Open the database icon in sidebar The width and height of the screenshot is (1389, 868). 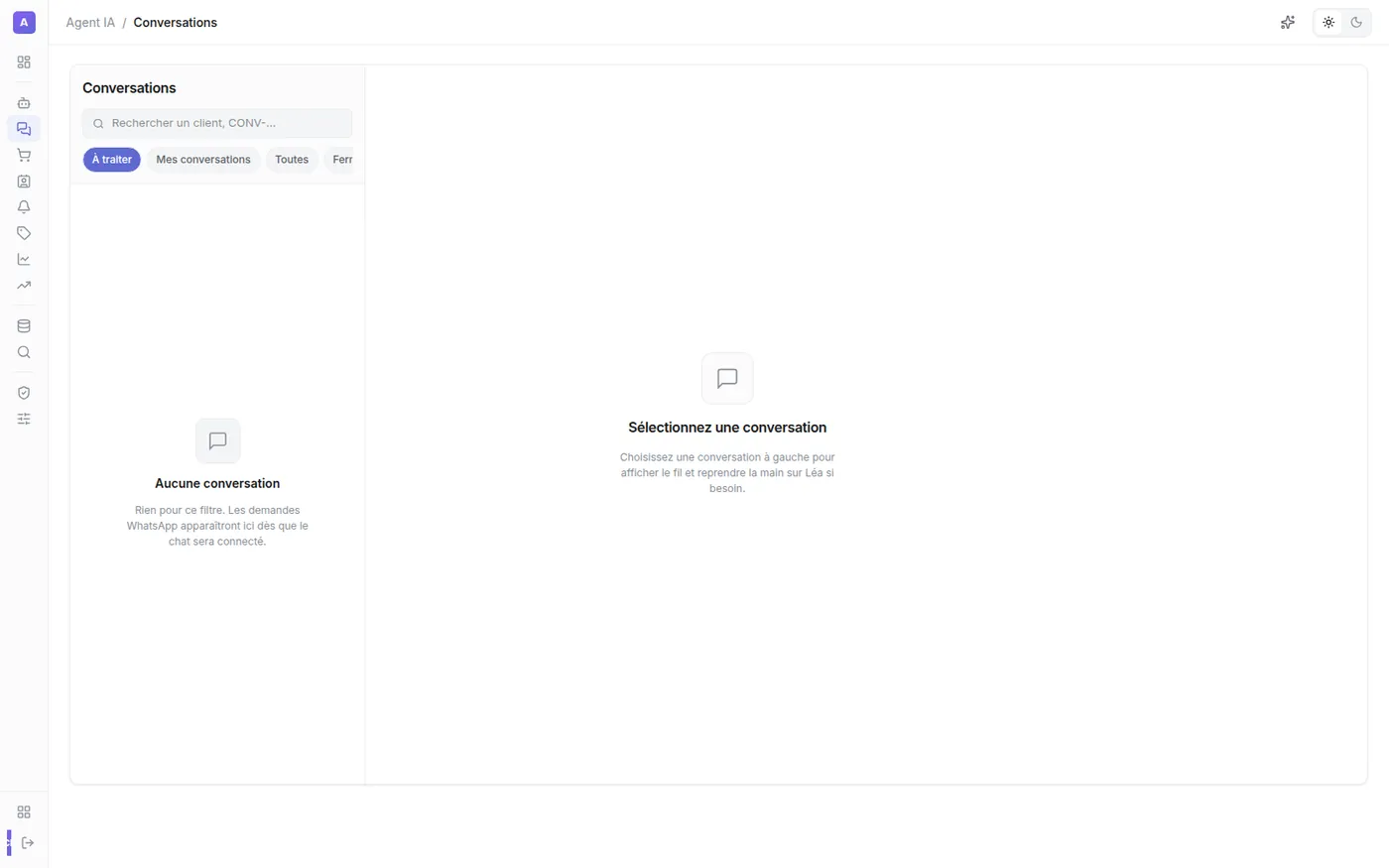(24, 326)
